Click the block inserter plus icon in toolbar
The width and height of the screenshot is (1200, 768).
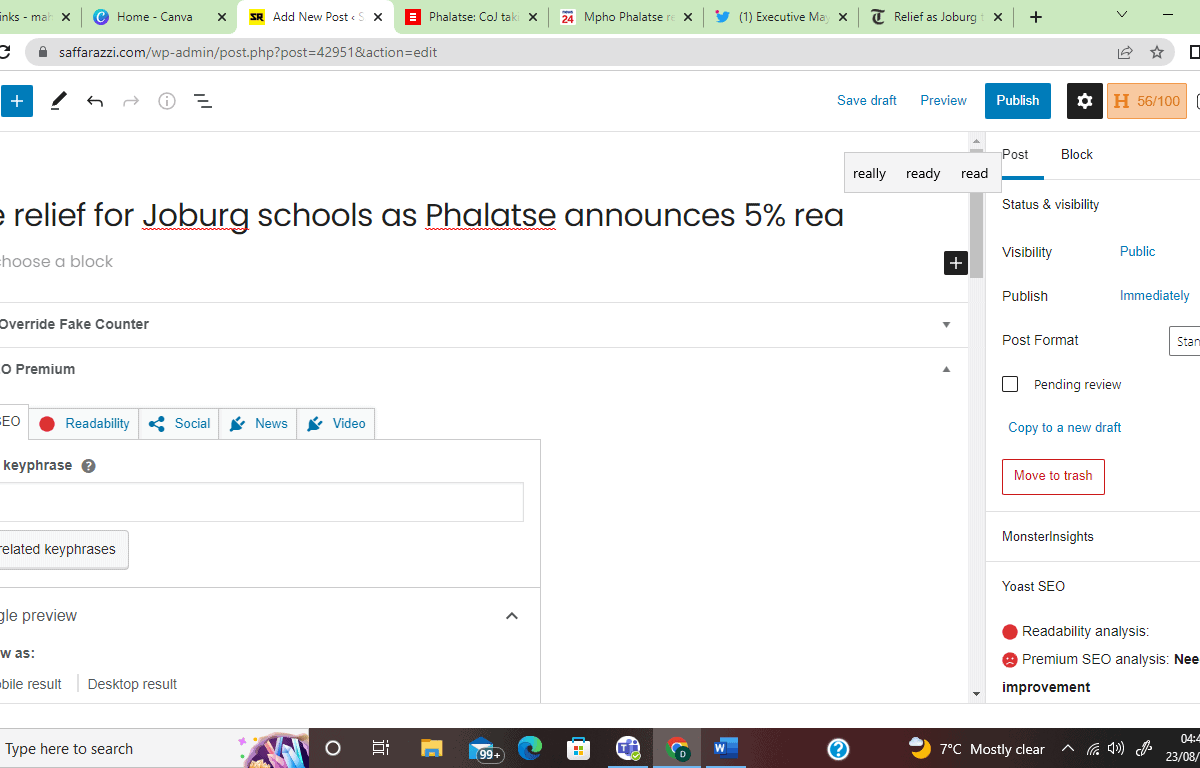click(x=16, y=101)
